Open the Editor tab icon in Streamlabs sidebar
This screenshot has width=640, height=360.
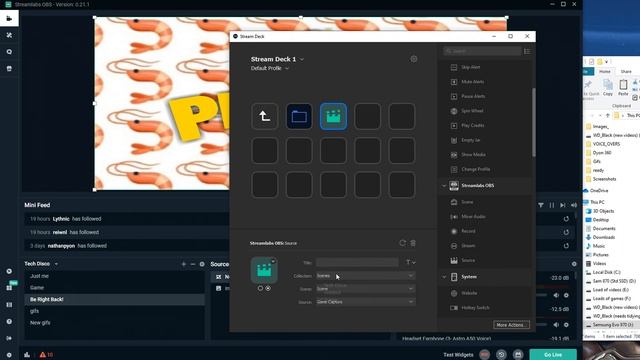(x=9, y=18)
